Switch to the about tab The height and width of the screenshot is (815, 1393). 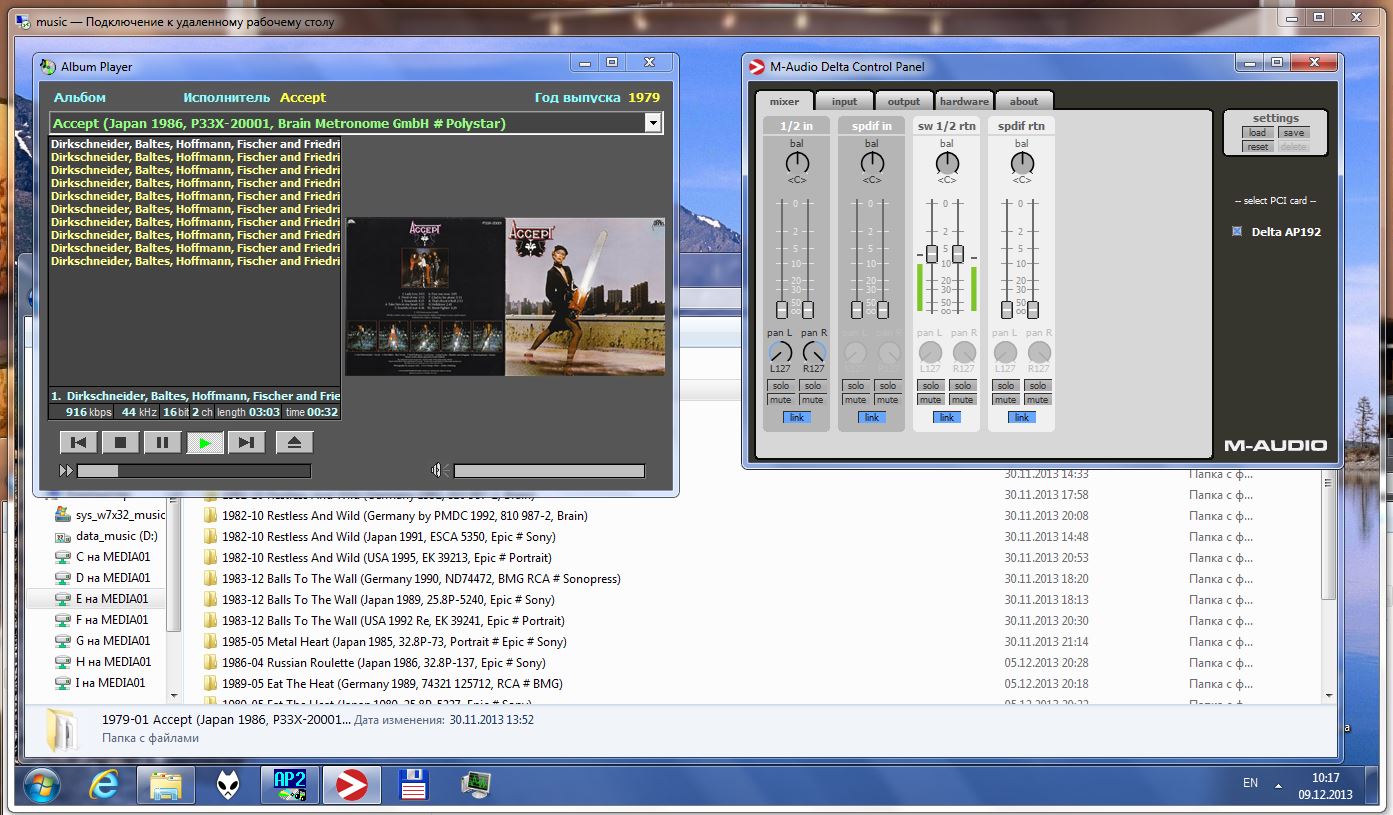coord(1024,101)
